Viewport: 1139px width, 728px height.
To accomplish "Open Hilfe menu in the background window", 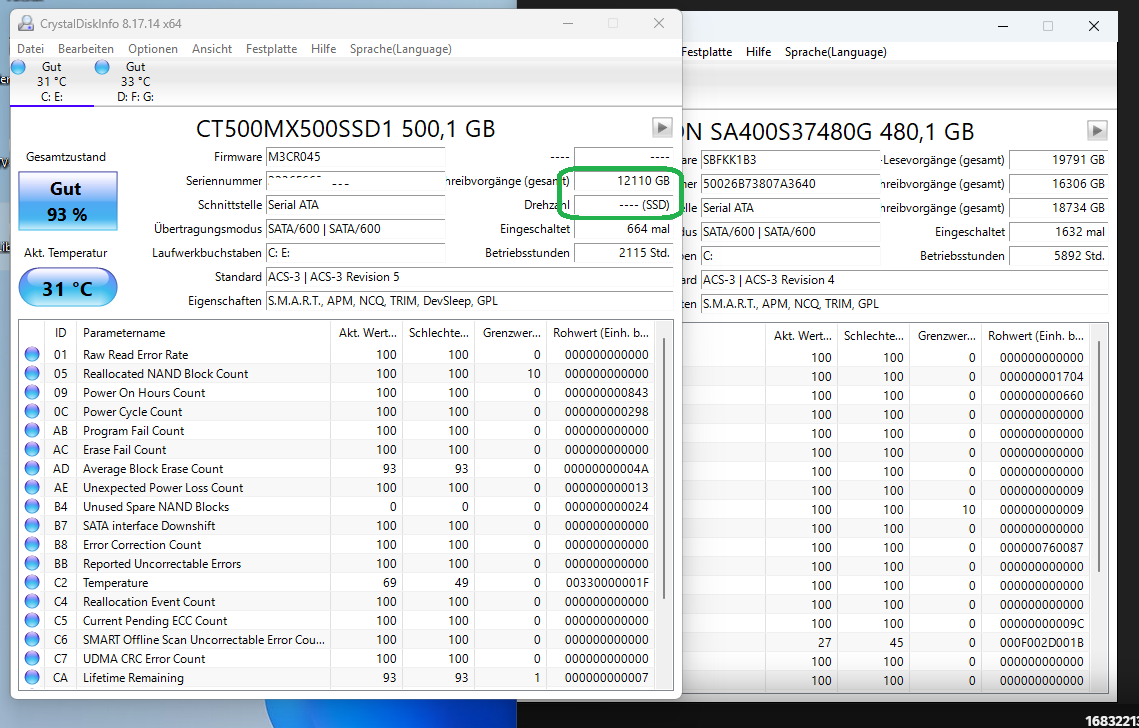I will click(758, 52).
